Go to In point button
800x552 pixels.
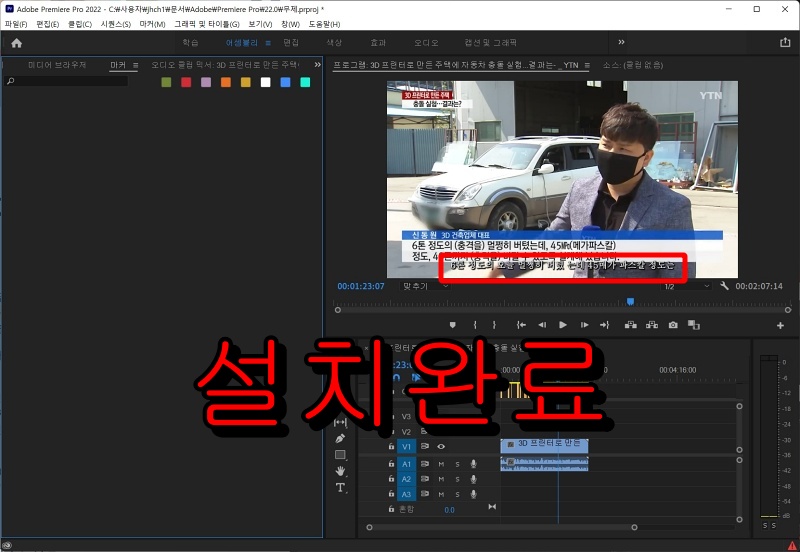point(521,325)
